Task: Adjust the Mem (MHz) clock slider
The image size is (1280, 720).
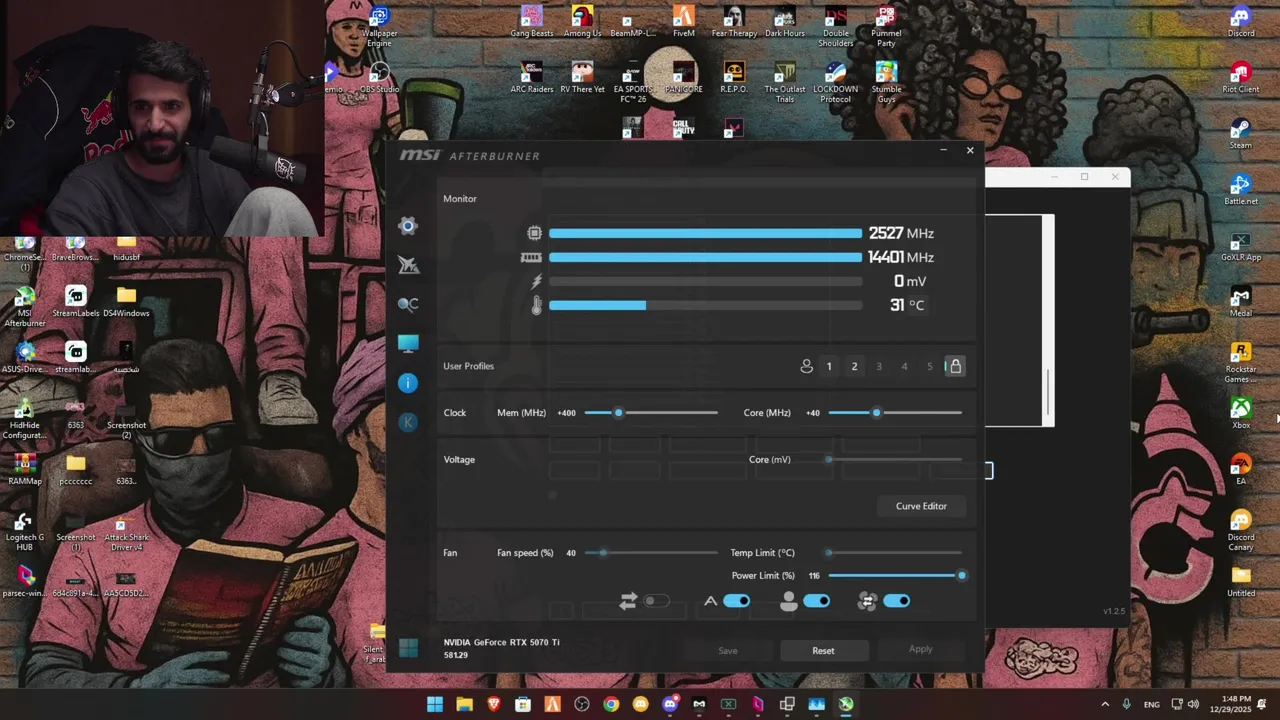Action: pos(651,413)
